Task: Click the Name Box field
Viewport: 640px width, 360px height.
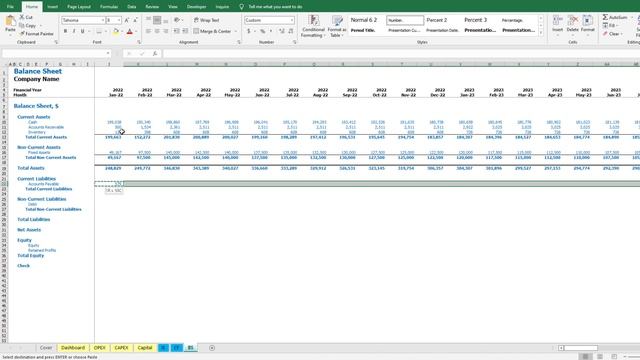Action: pyautogui.click(x=56, y=53)
